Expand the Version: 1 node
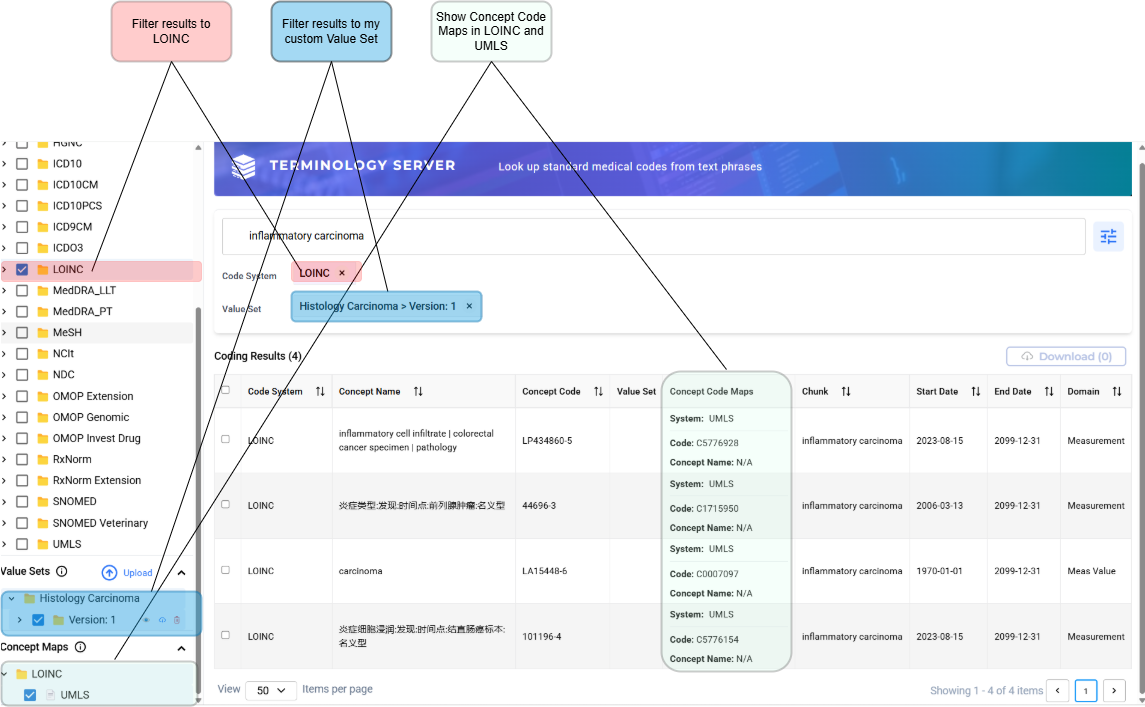The height and width of the screenshot is (707, 1145). 20,620
